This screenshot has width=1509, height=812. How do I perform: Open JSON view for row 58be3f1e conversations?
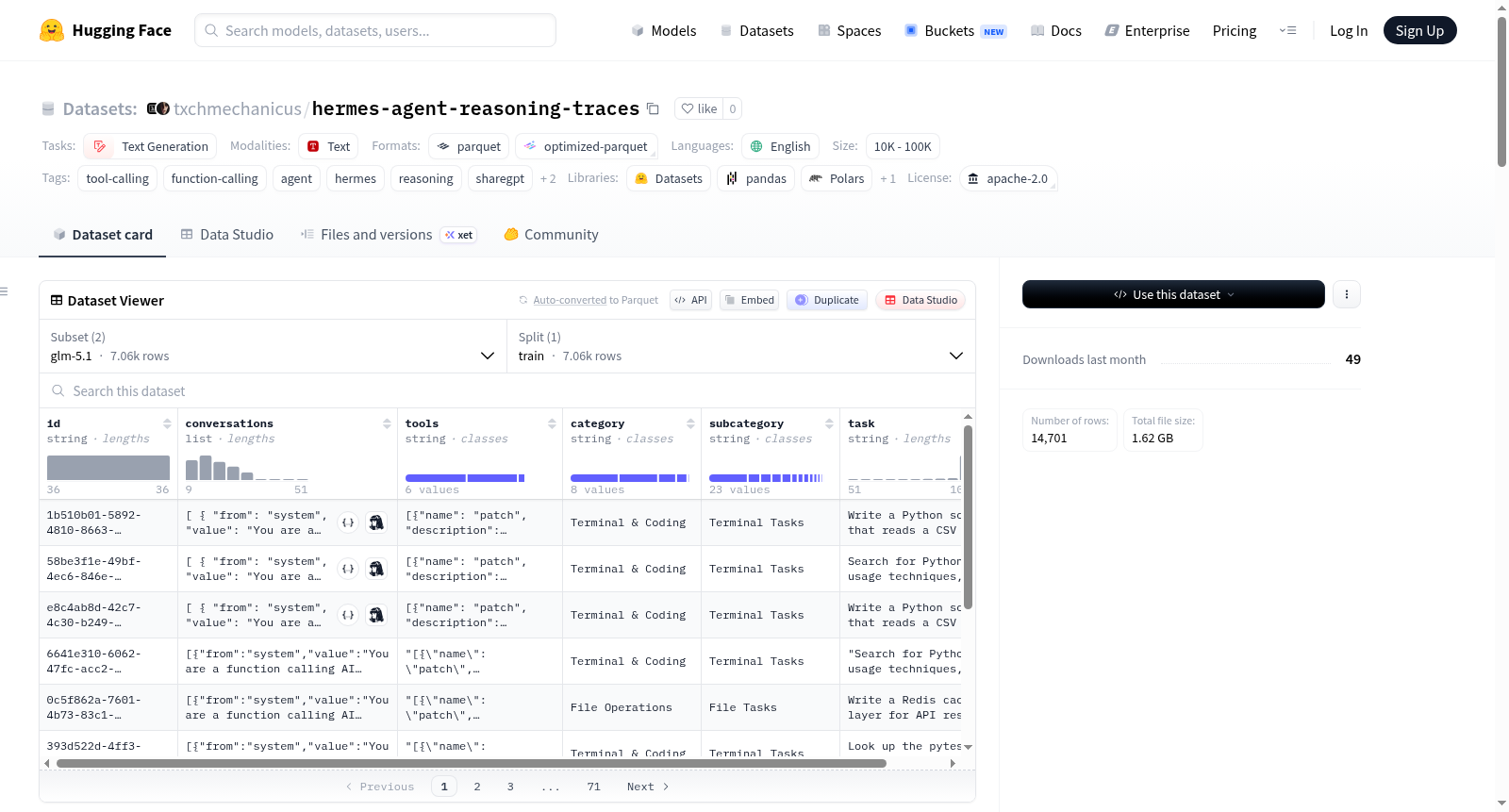point(348,569)
